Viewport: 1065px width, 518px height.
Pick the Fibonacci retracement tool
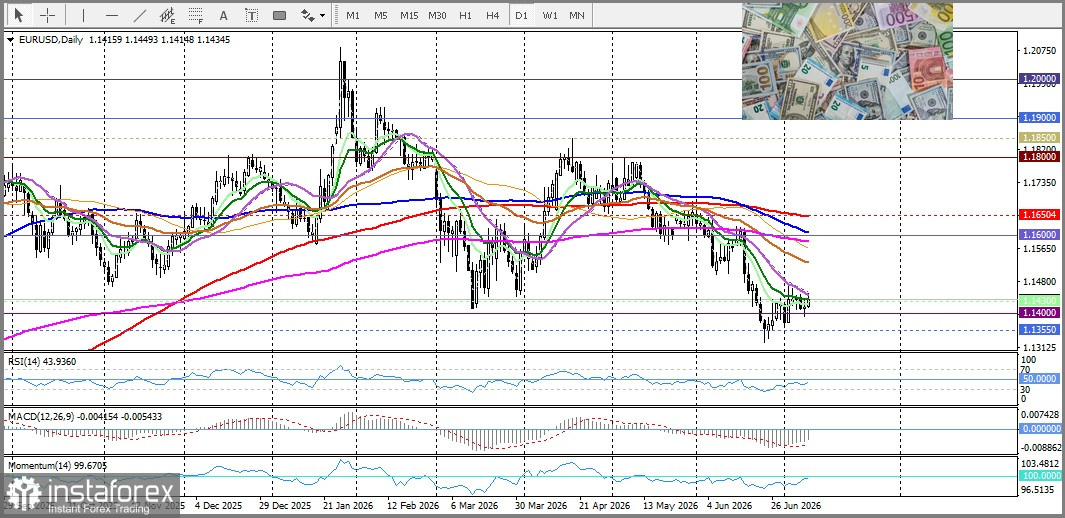point(196,15)
